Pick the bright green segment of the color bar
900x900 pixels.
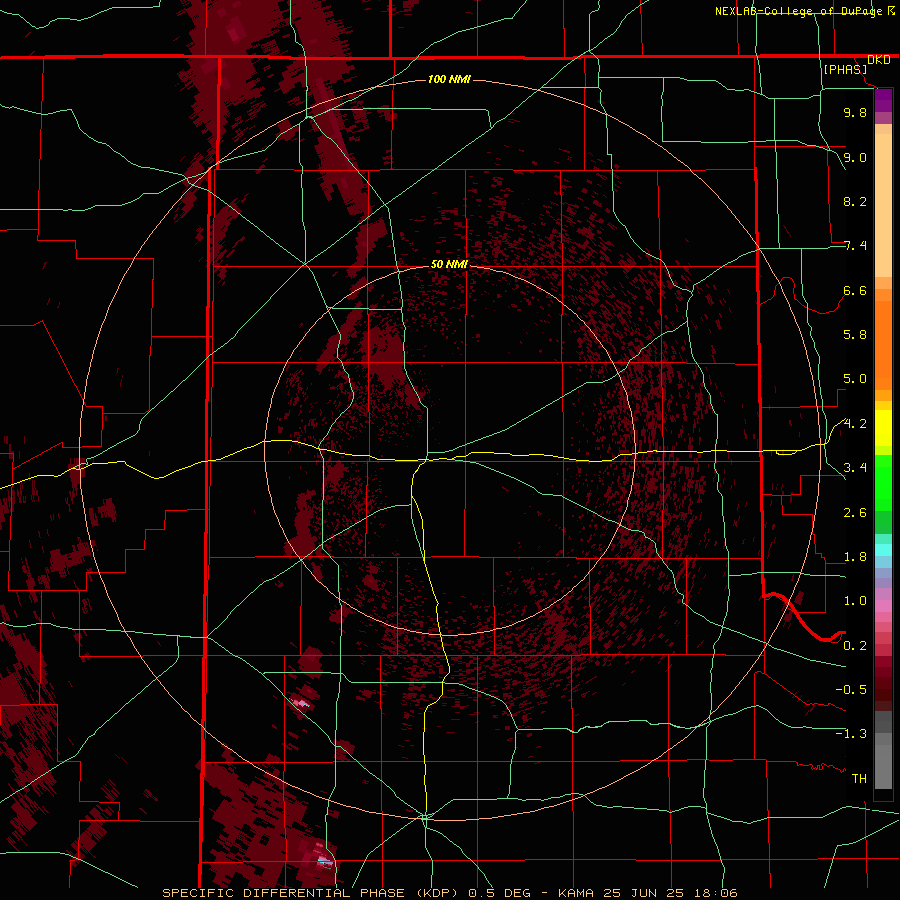click(883, 483)
